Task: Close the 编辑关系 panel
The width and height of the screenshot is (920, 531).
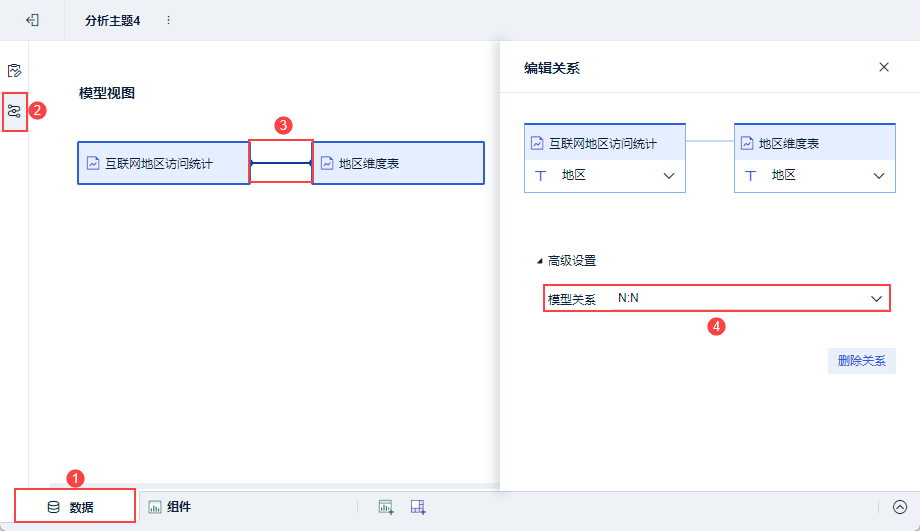Action: tap(884, 67)
